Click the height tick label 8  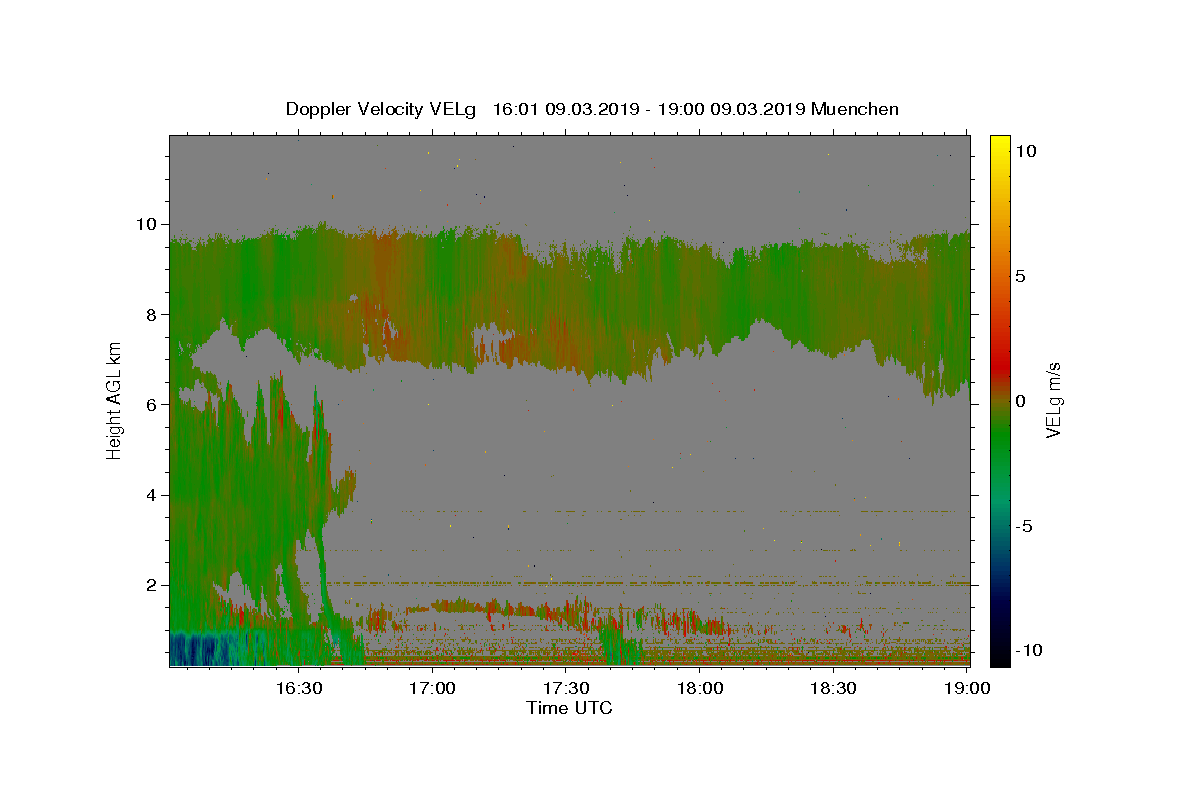(153, 314)
